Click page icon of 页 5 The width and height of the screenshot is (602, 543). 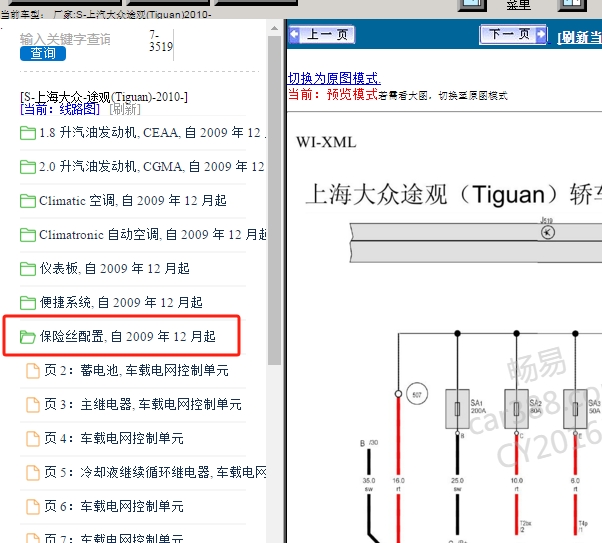point(33,472)
